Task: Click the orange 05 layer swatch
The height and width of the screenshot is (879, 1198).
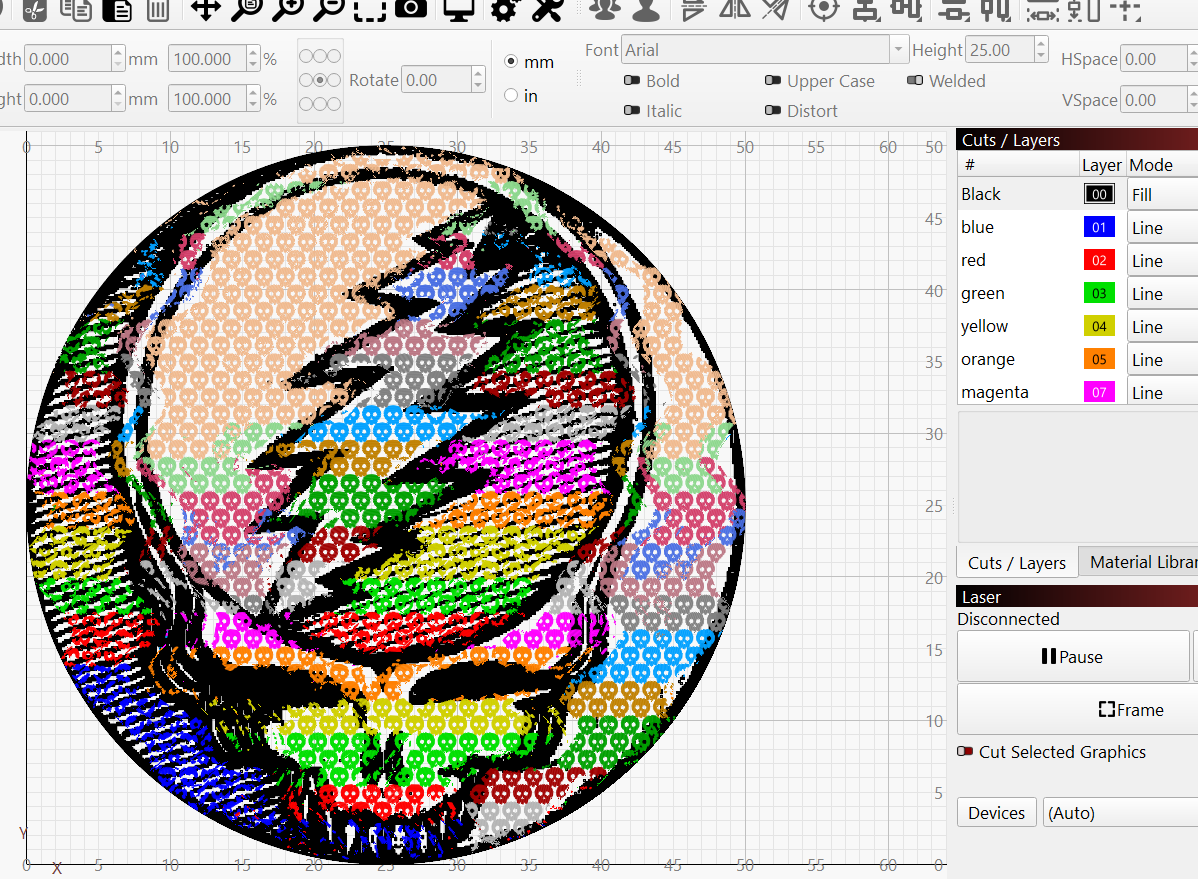Action: point(1099,358)
